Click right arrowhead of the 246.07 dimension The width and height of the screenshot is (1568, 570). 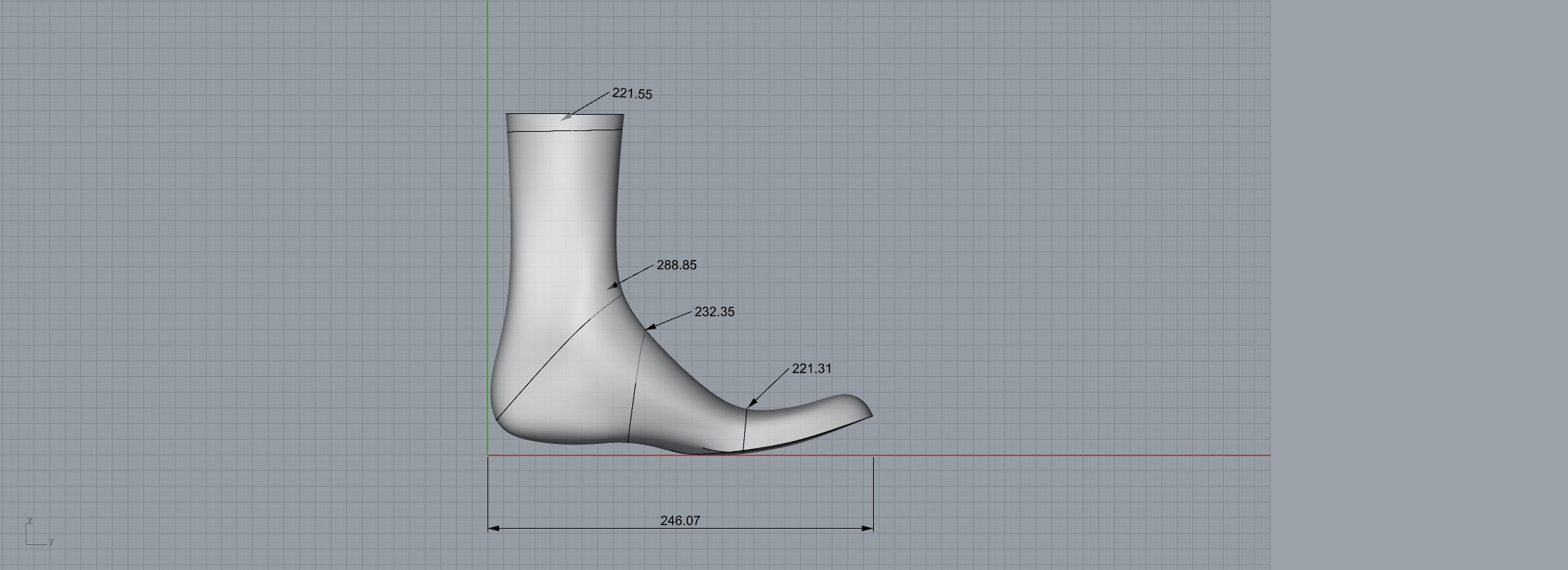pyautogui.click(x=868, y=529)
